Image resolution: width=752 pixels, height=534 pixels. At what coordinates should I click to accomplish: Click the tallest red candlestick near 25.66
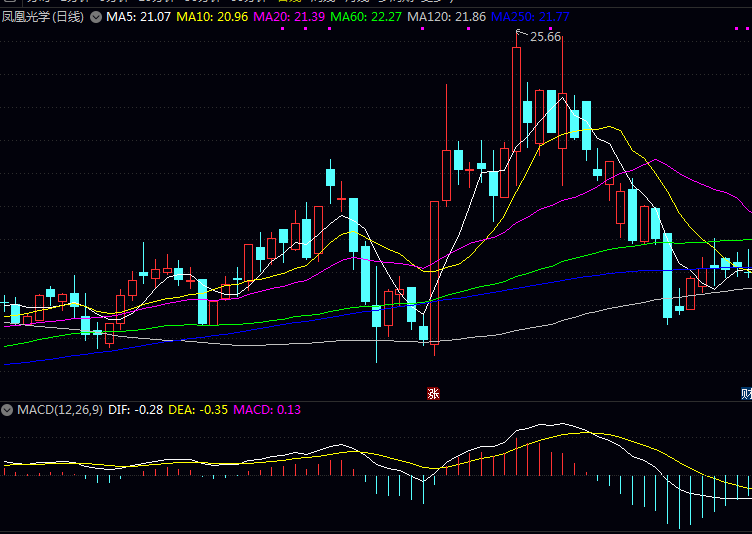coord(517,100)
